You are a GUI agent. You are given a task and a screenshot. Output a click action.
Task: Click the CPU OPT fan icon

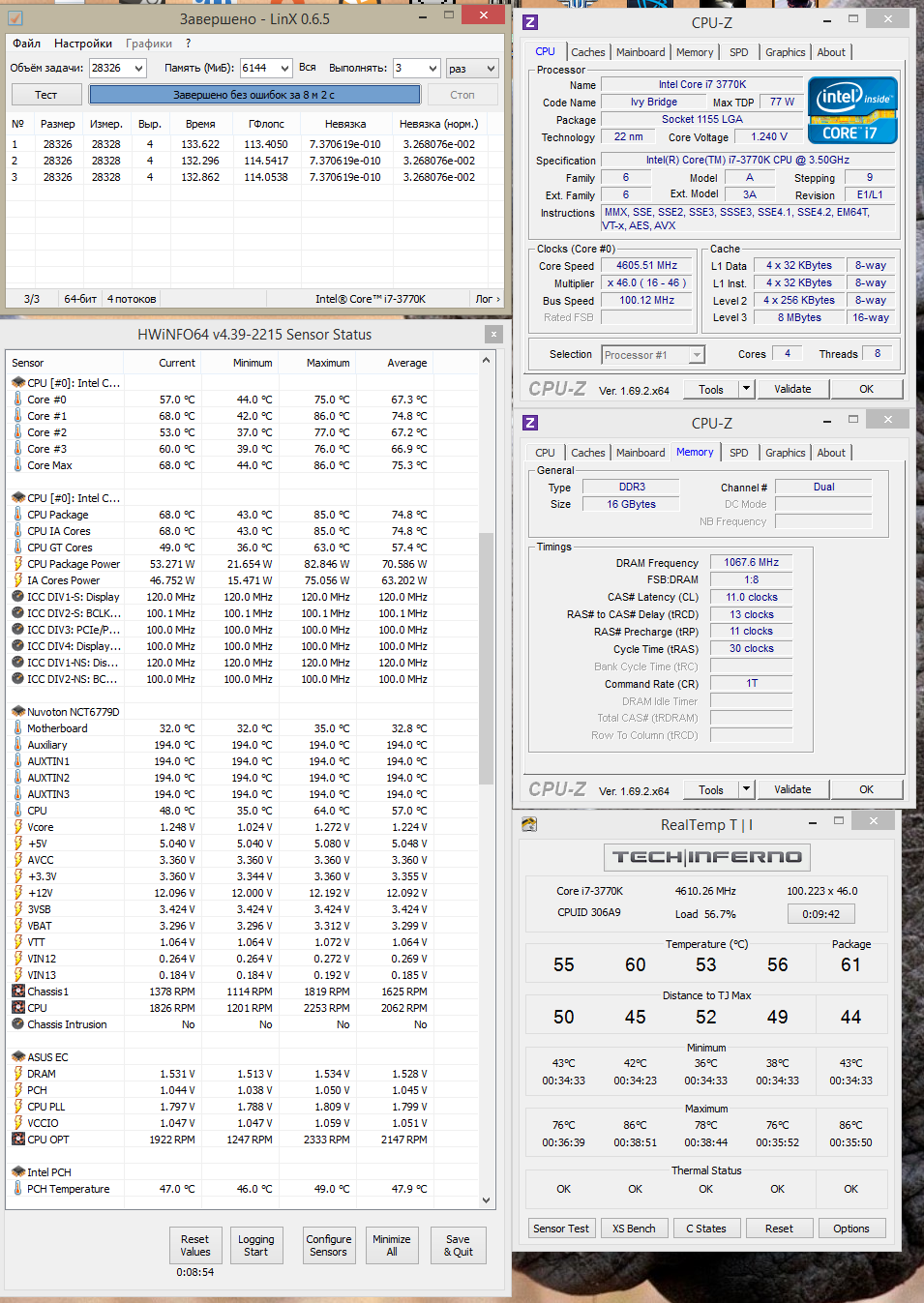click(x=17, y=1140)
